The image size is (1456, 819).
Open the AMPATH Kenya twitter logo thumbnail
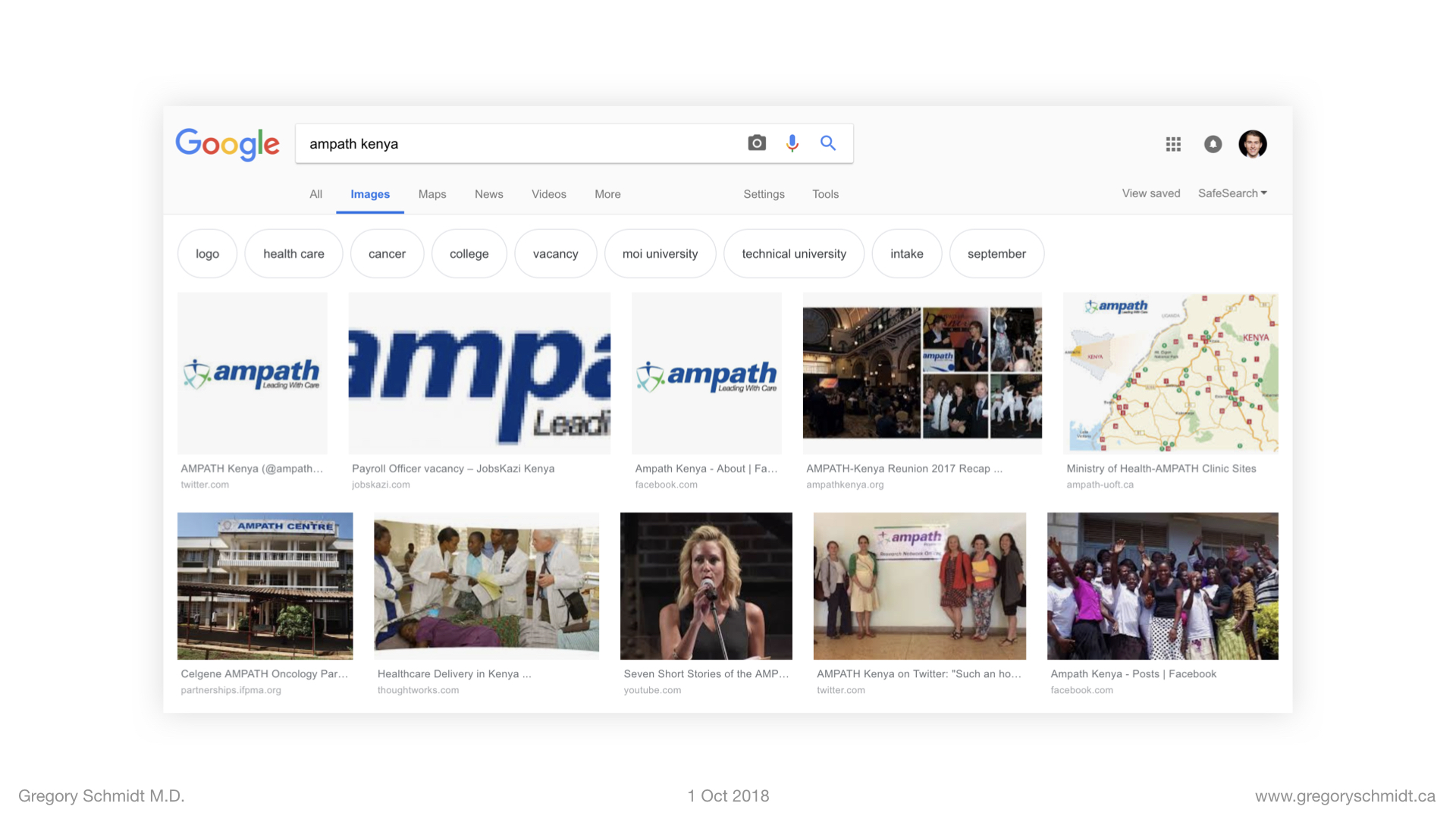(x=253, y=373)
